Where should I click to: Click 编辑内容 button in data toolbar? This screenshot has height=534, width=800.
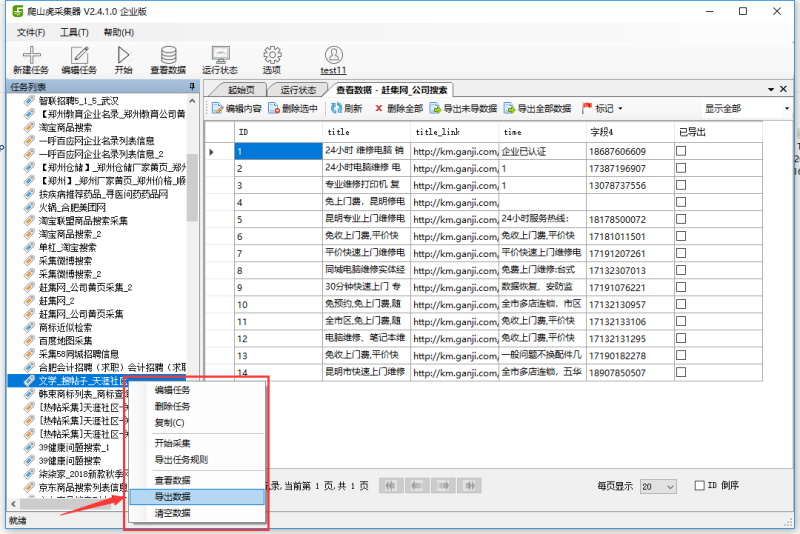tap(236, 108)
